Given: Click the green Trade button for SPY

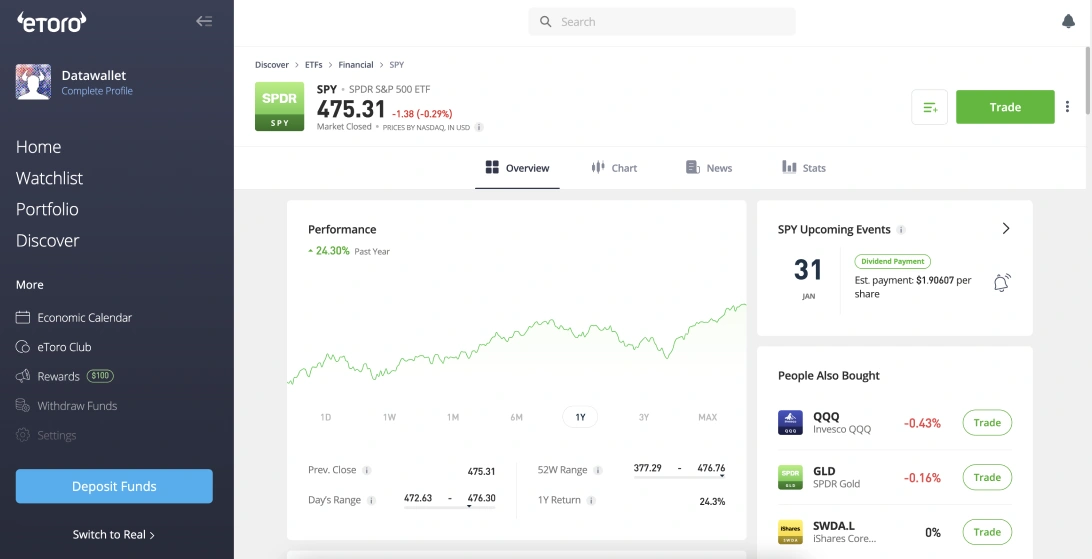Looking at the screenshot, I should pyautogui.click(x=1005, y=107).
